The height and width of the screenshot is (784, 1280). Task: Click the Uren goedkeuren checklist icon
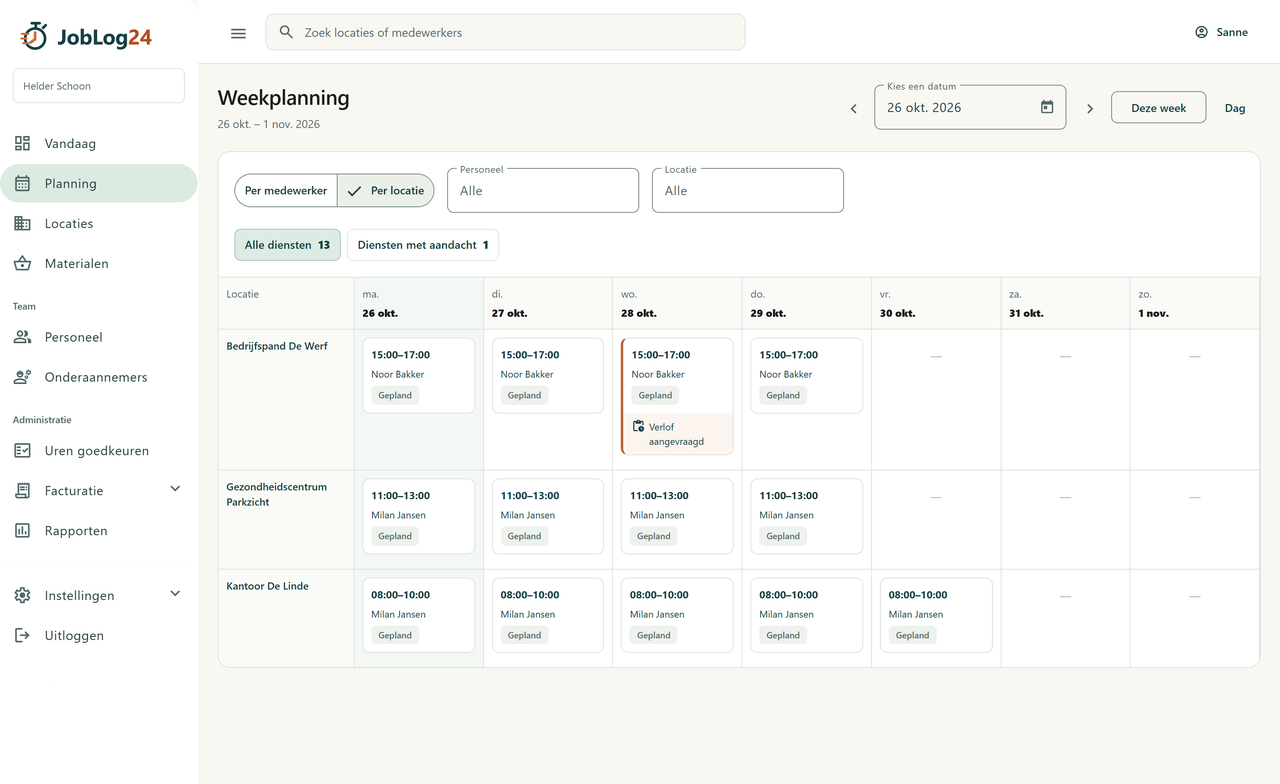22,451
